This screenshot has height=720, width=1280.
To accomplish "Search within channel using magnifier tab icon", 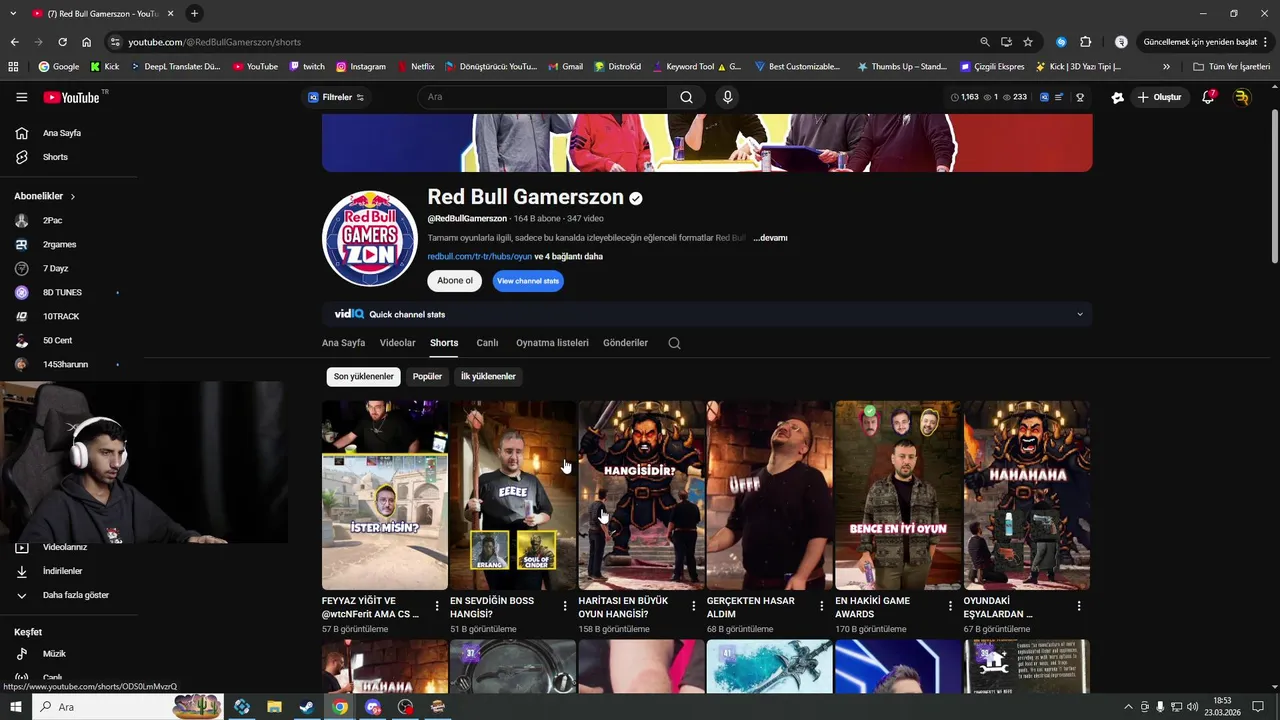I will point(674,343).
